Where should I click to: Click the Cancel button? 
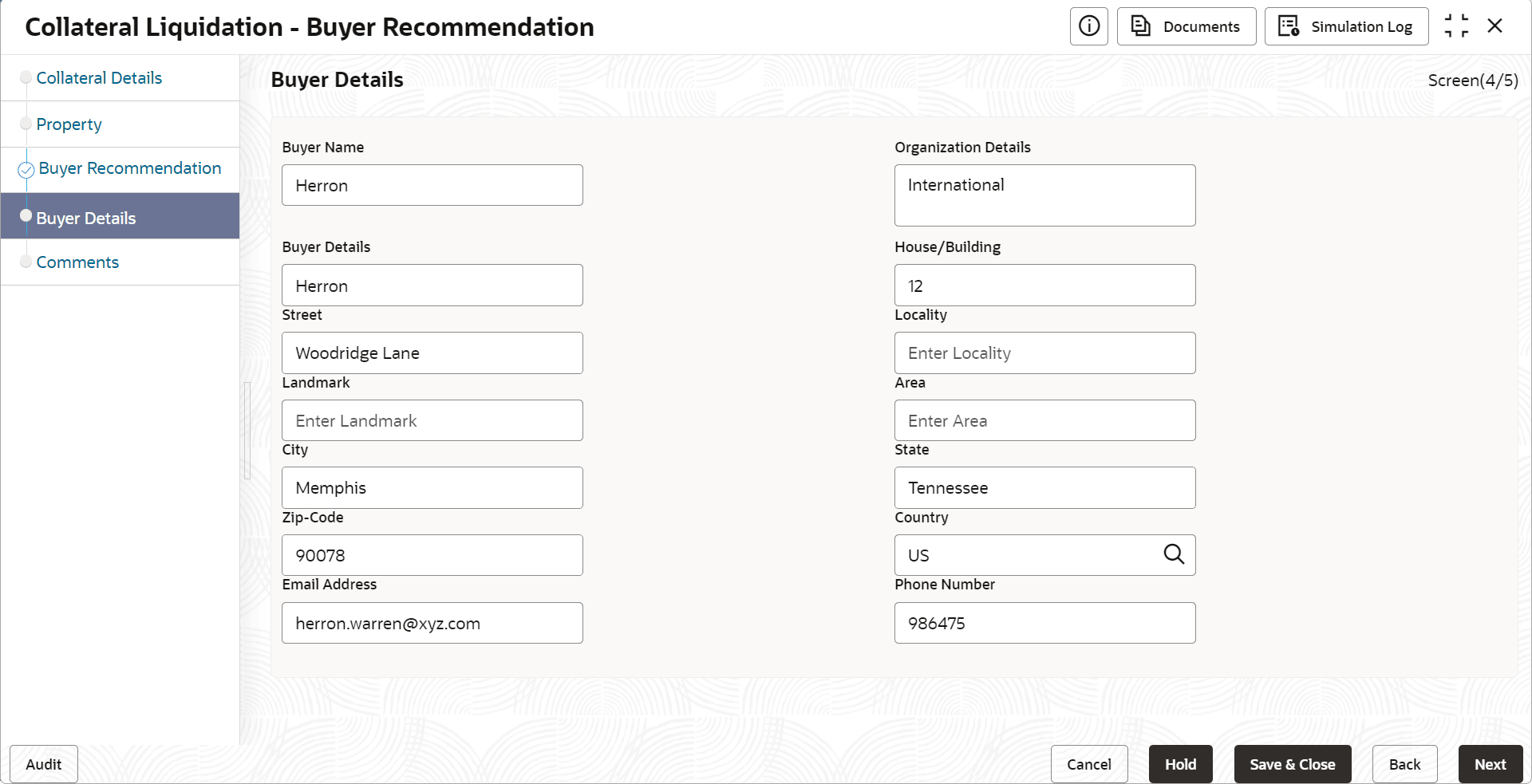click(1088, 764)
